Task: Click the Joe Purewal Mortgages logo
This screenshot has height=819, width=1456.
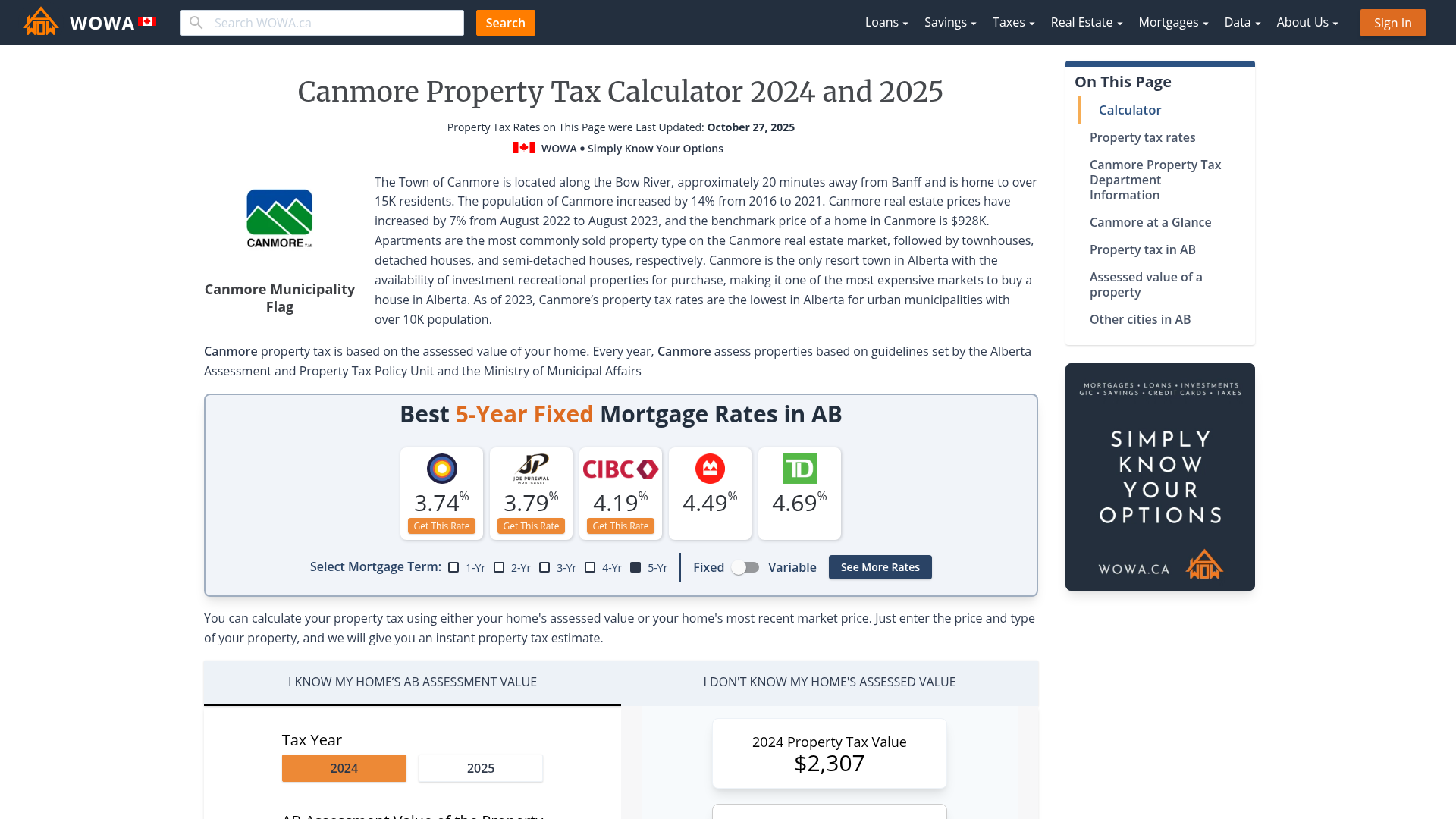Action: [x=531, y=469]
